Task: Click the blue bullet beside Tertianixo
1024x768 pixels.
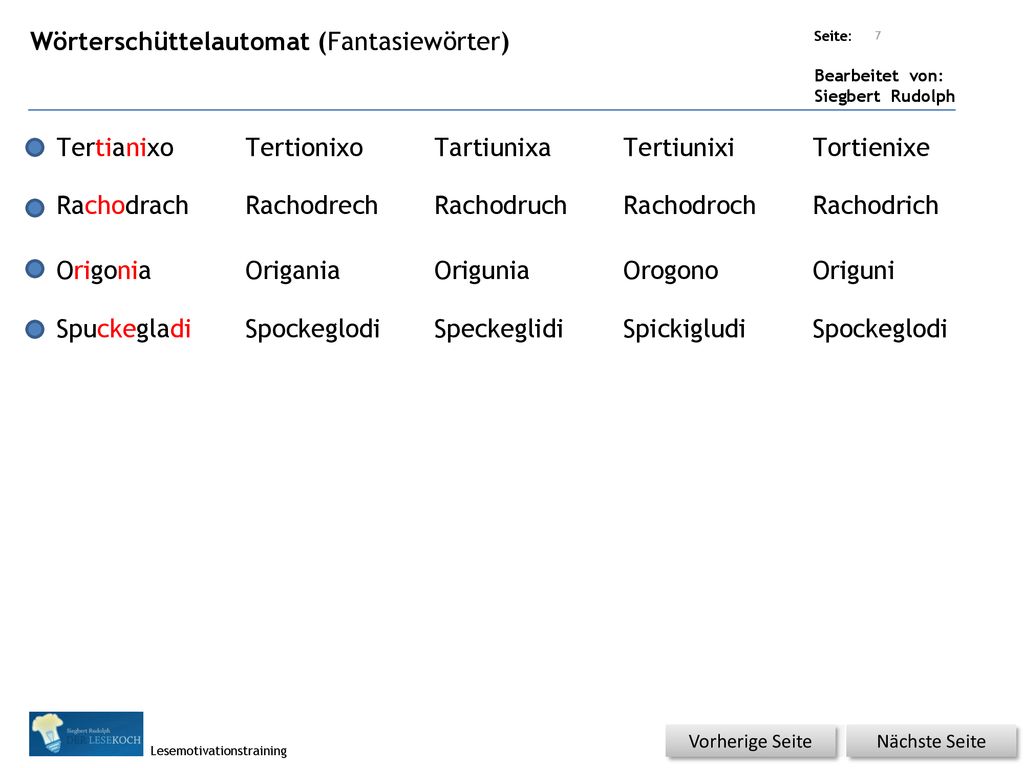Action: tap(35, 148)
